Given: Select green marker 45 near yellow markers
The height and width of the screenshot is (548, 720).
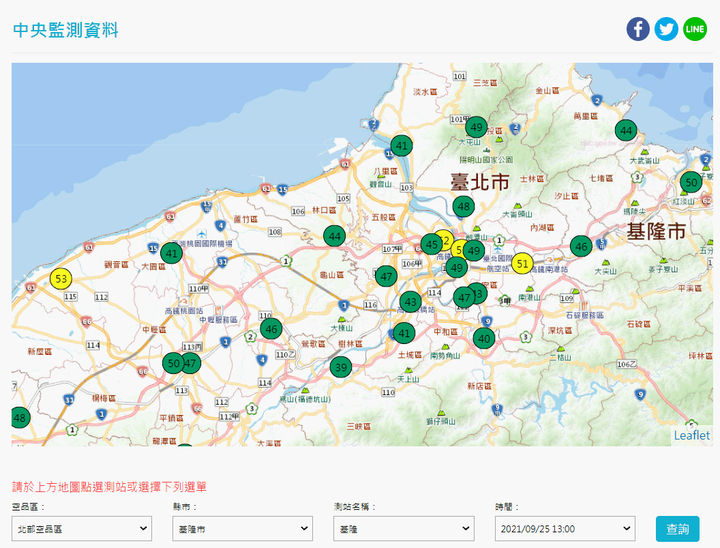Looking at the screenshot, I should click(431, 244).
